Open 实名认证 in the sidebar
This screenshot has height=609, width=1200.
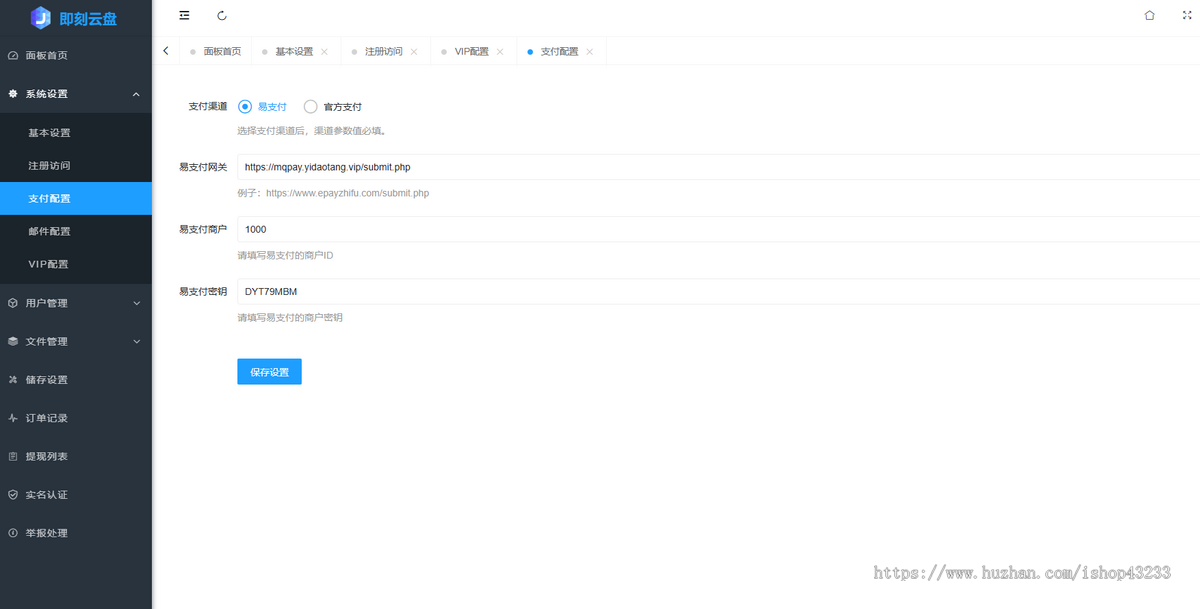pyautogui.click(x=76, y=495)
